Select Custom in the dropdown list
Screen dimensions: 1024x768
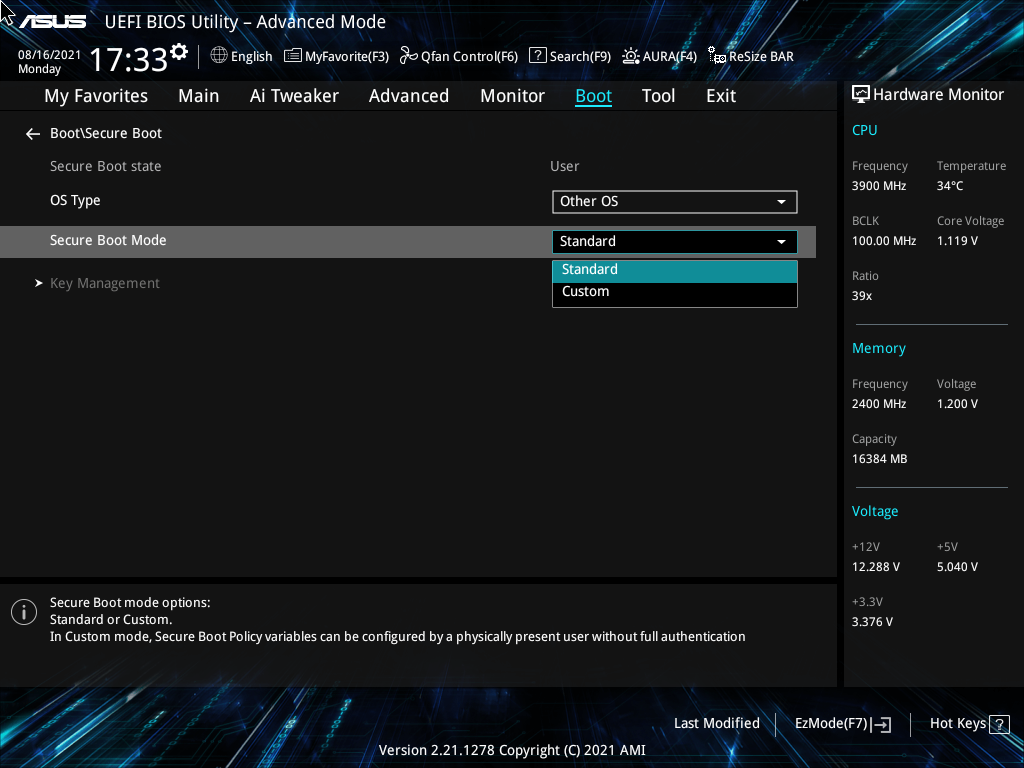click(x=675, y=292)
